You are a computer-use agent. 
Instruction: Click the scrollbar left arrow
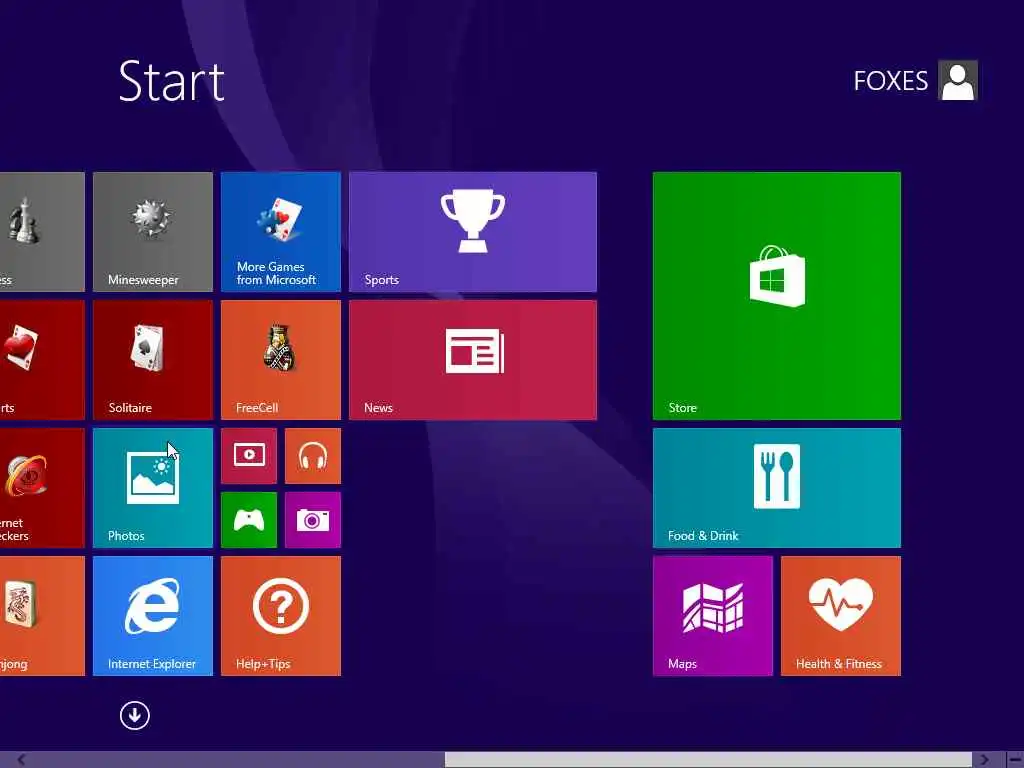point(21,760)
